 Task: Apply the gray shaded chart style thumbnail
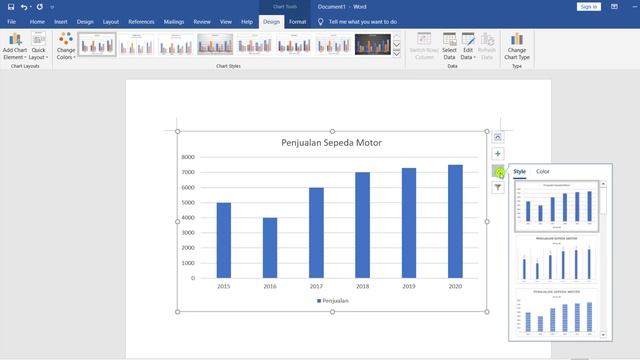215,44
